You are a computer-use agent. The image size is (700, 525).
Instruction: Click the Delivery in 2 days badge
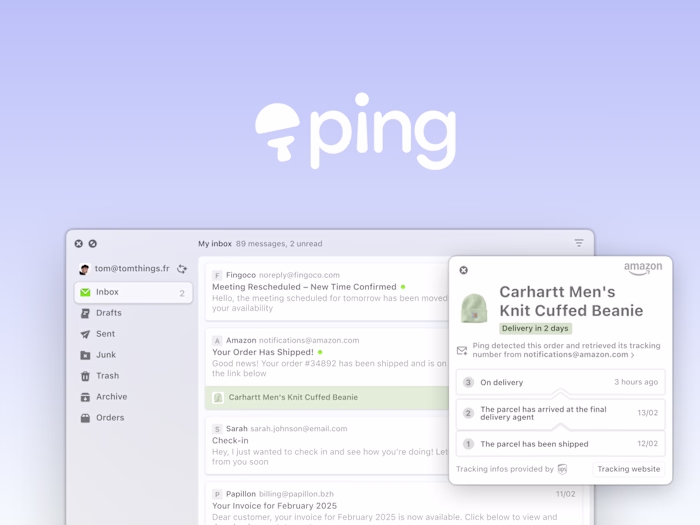click(x=535, y=328)
